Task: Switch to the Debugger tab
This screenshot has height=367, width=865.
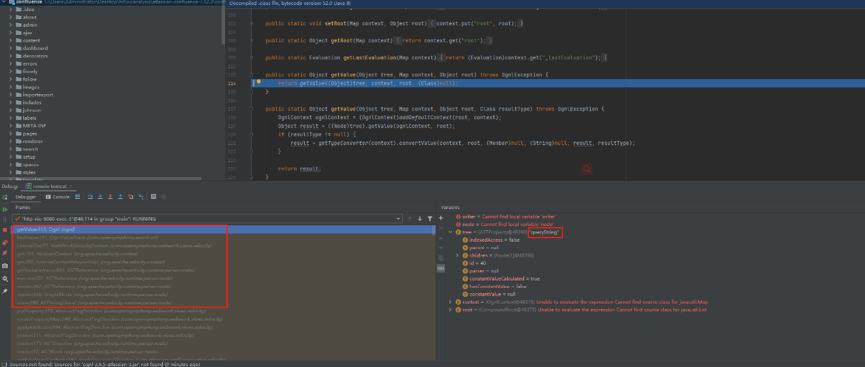Action: click(26, 196)
